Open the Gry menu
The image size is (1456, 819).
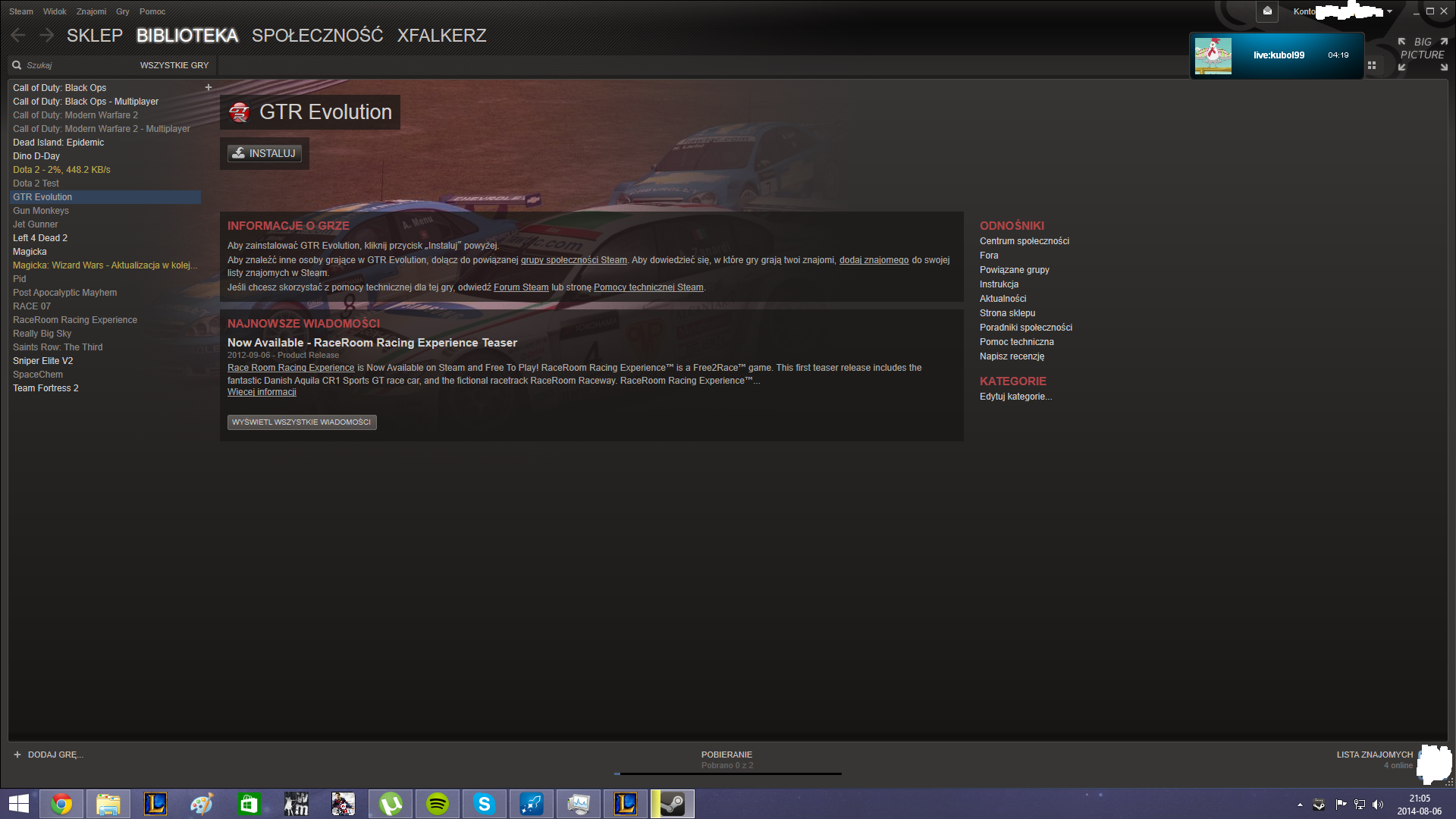[x=123, y=11]
